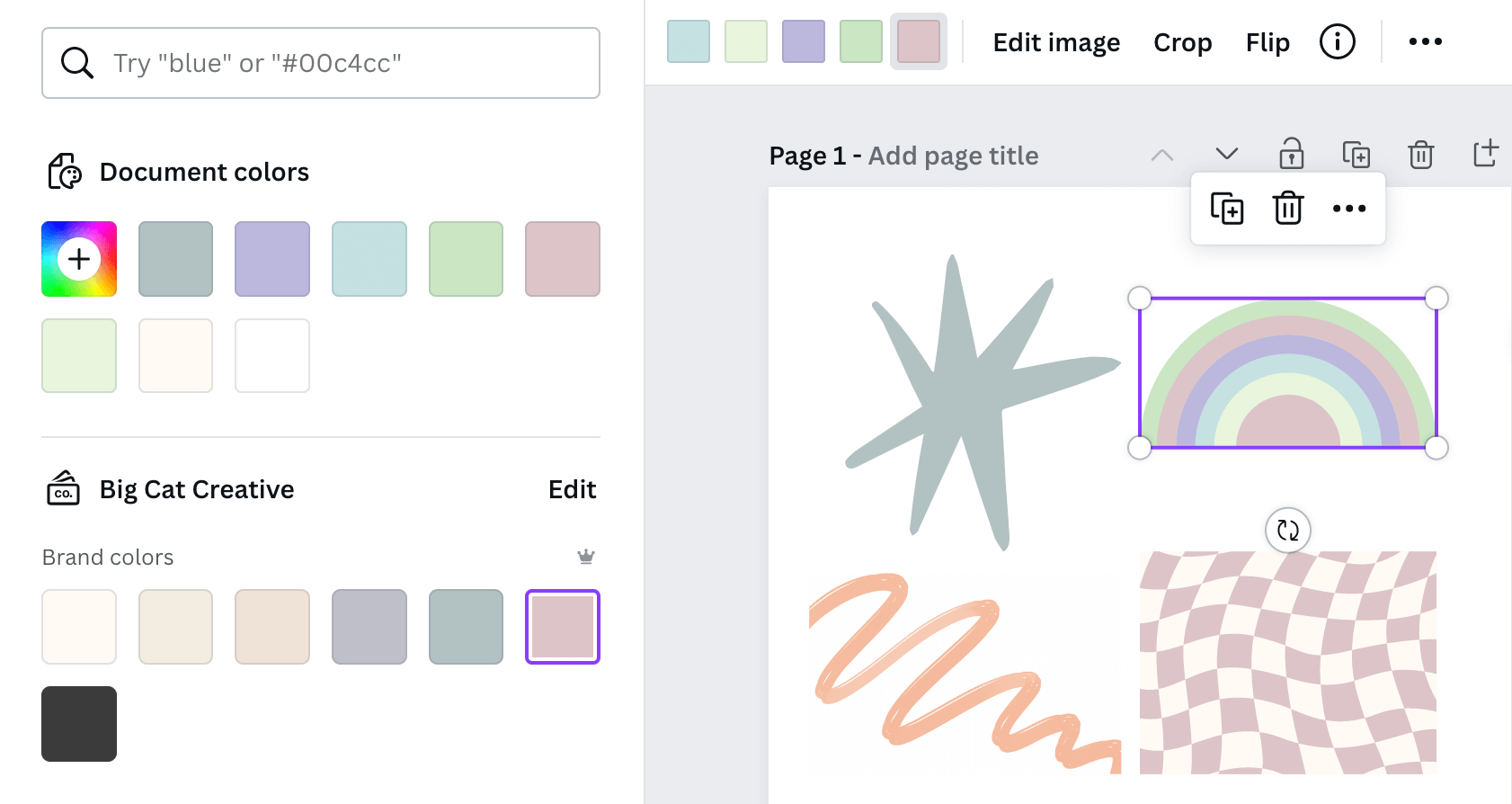Select the Crop option
1512x804 pixels.
1182,42
